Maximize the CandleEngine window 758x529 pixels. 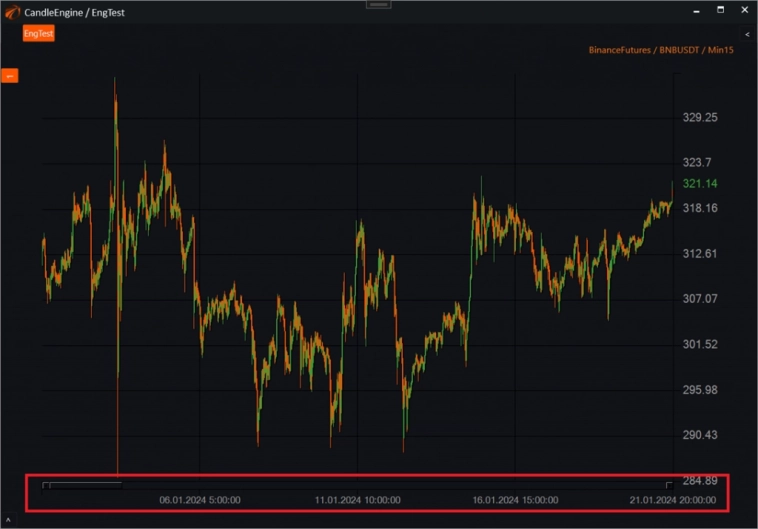(720, 10)
